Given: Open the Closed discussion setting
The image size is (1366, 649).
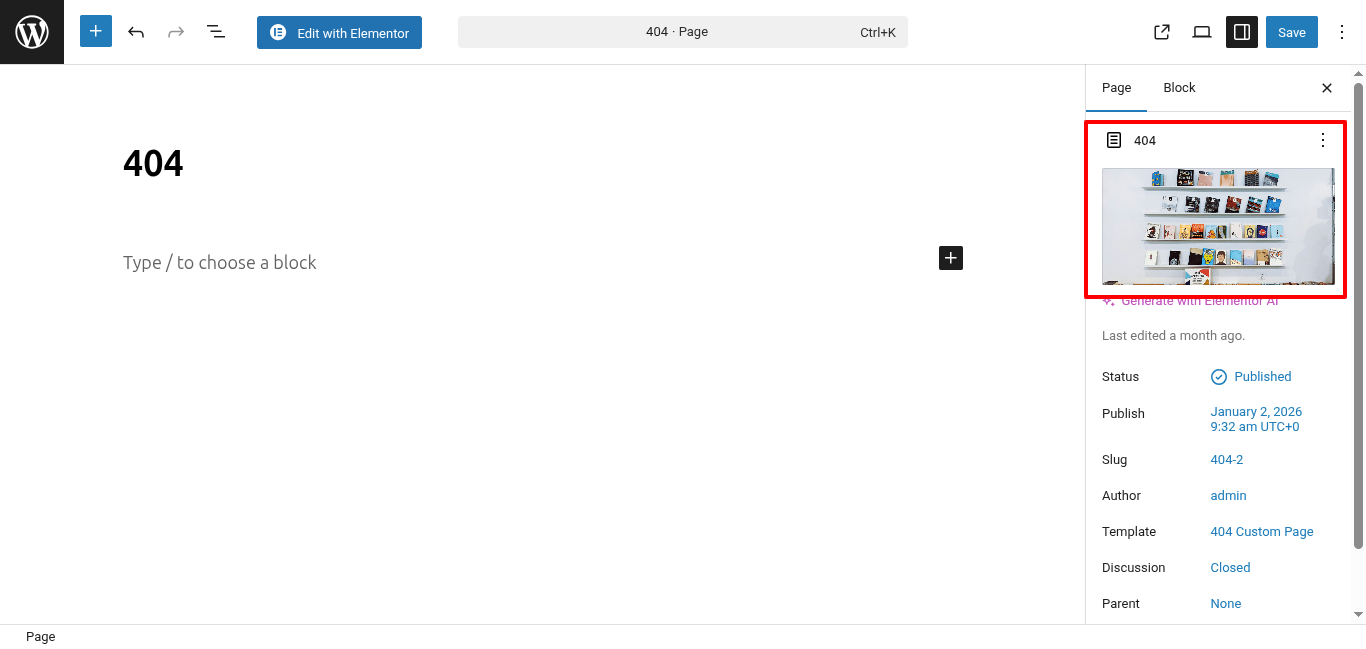Looking at the screenshot, I should pyautogui.click(x=1230, y=568).
